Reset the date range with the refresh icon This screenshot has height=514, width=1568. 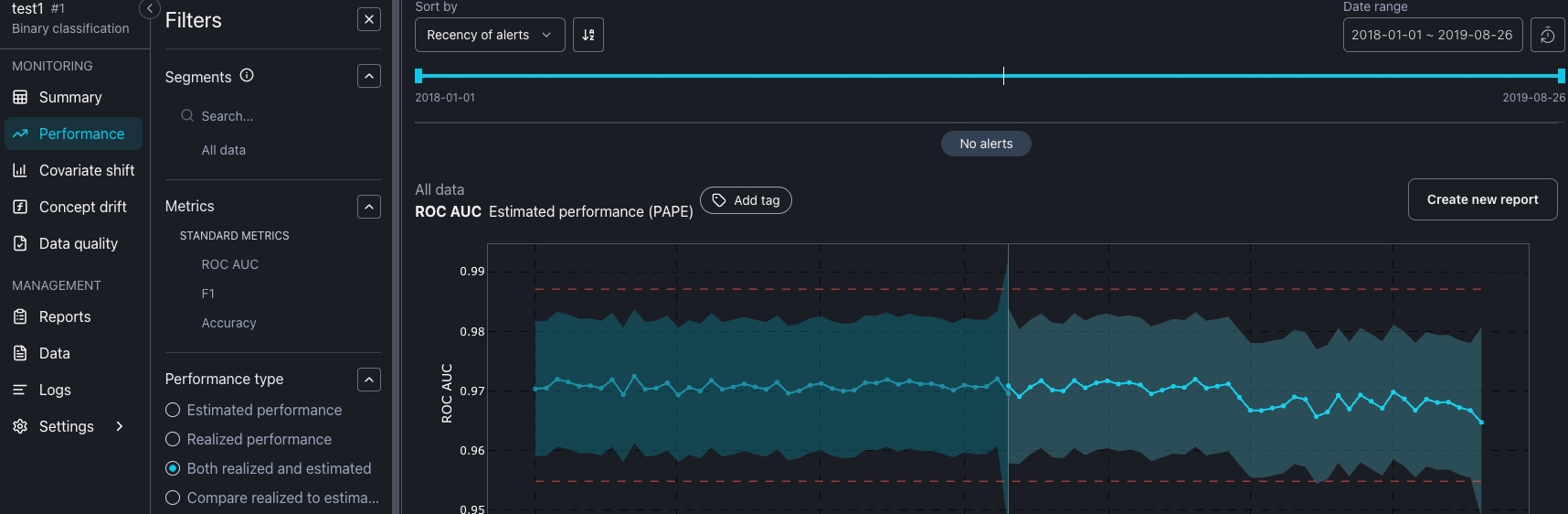tap(1547, 35)
